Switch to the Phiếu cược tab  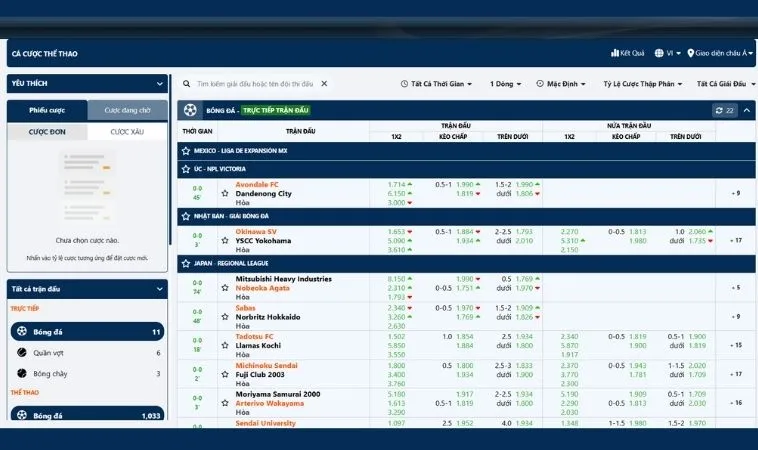pyautogui.click(x=47, y=110)
